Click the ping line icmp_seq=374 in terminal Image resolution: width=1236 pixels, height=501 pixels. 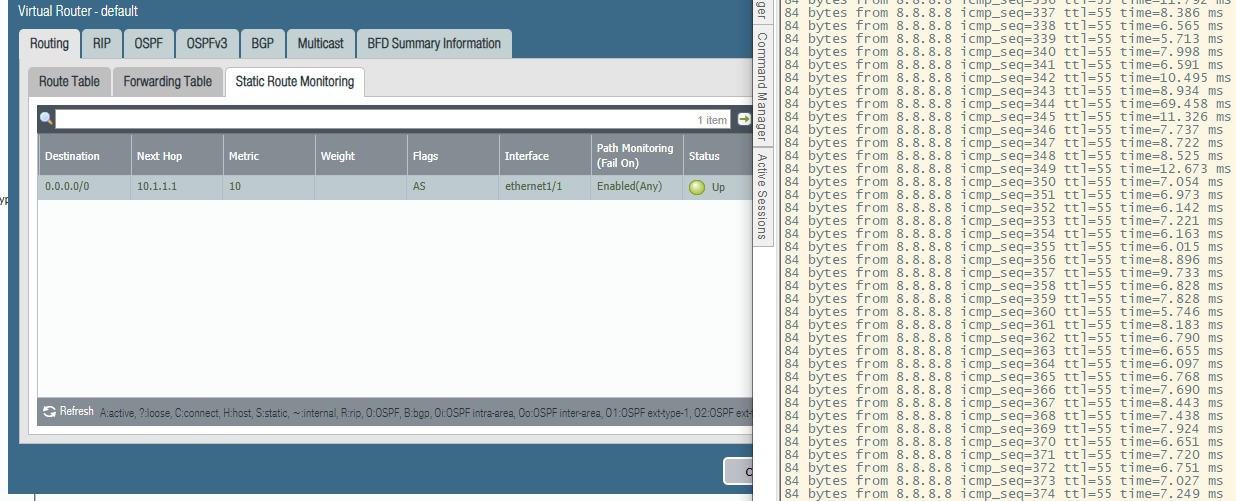[1004, 493]
